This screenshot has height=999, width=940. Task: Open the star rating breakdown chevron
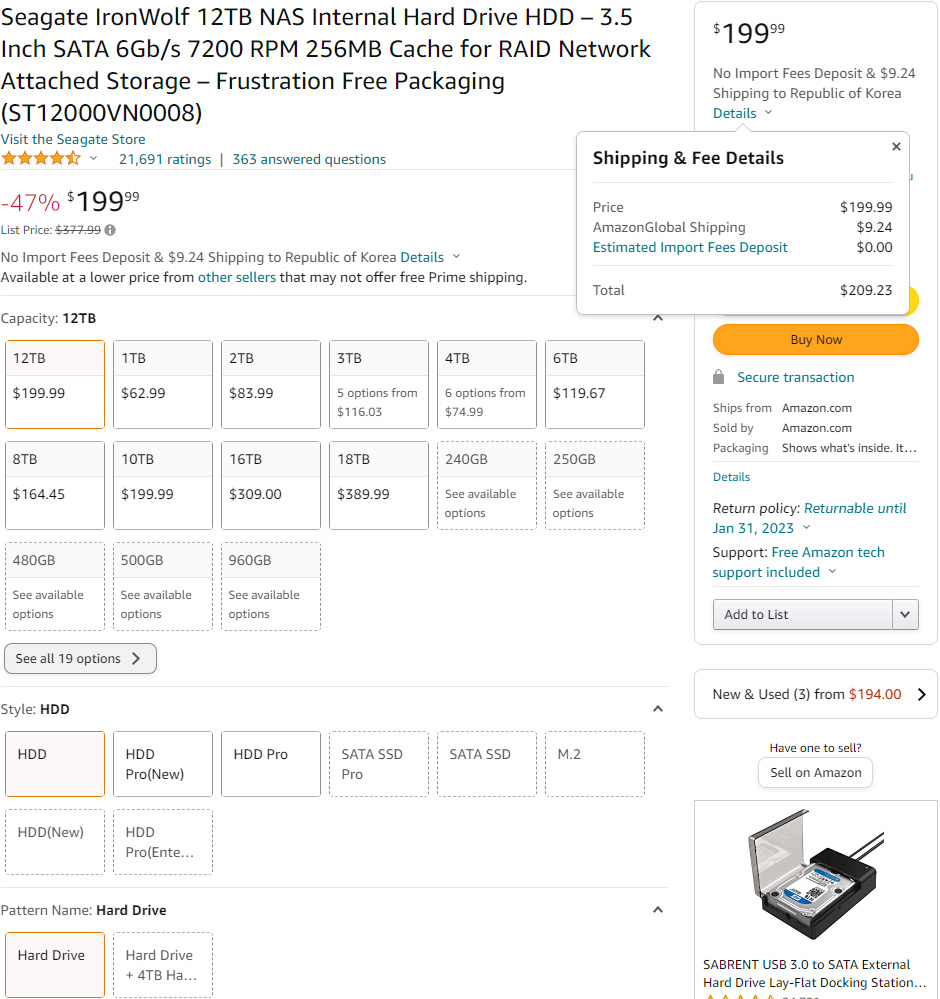pos(93,158)
